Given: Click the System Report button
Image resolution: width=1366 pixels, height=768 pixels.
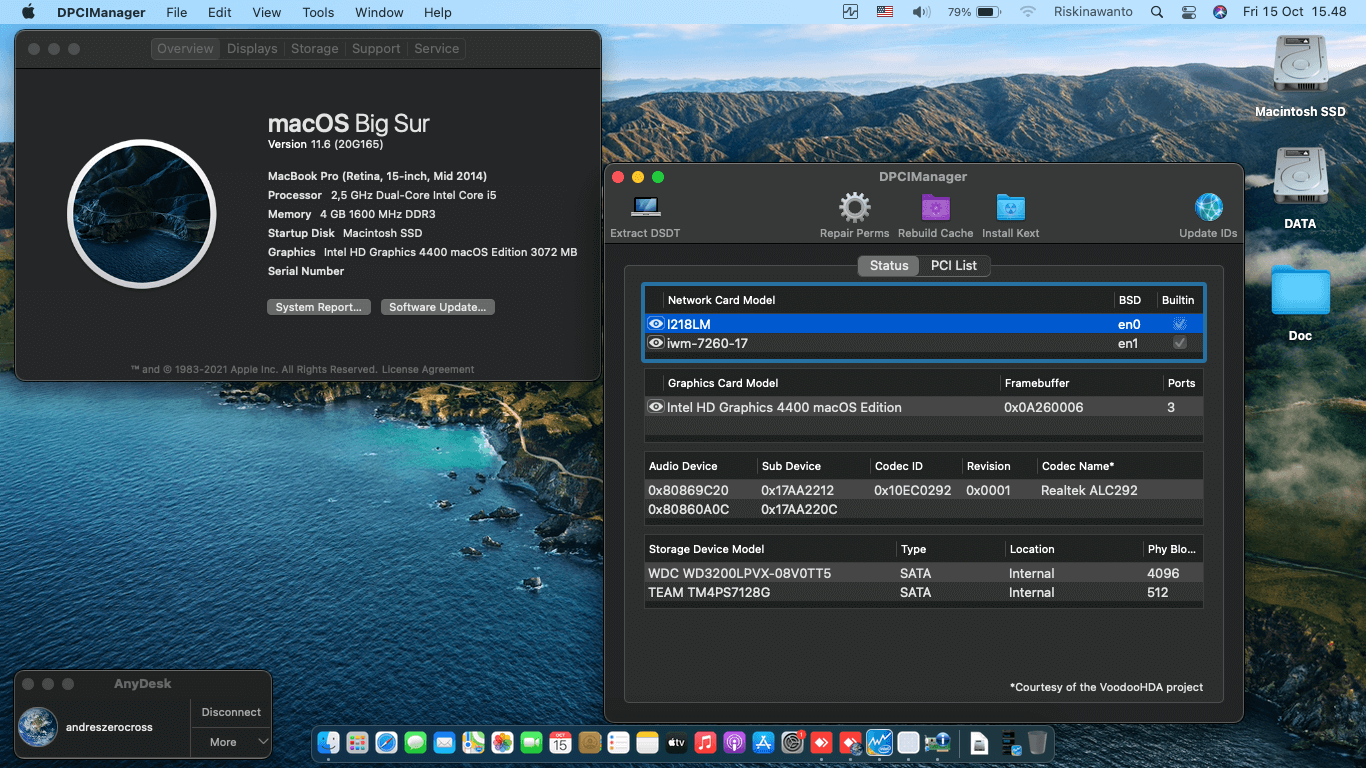Looking at the screenshot, I should tap(319, 307).
